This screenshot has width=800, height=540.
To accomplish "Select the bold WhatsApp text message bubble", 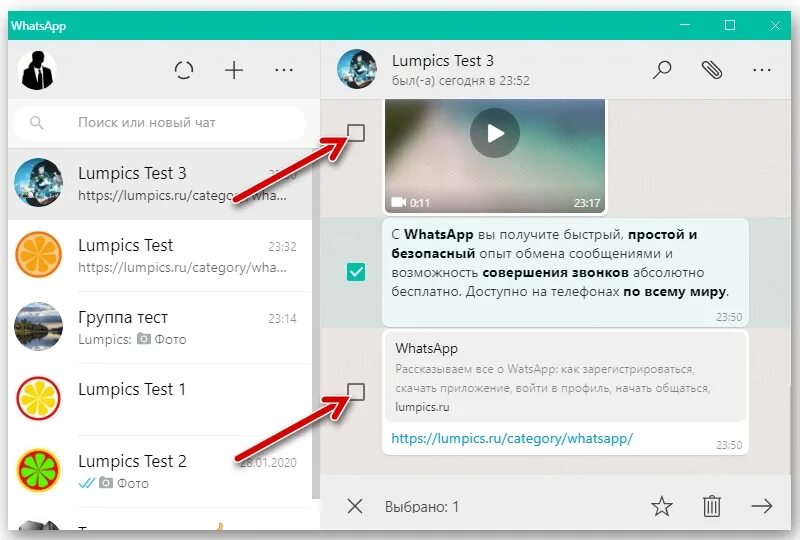I will (565, 273).
